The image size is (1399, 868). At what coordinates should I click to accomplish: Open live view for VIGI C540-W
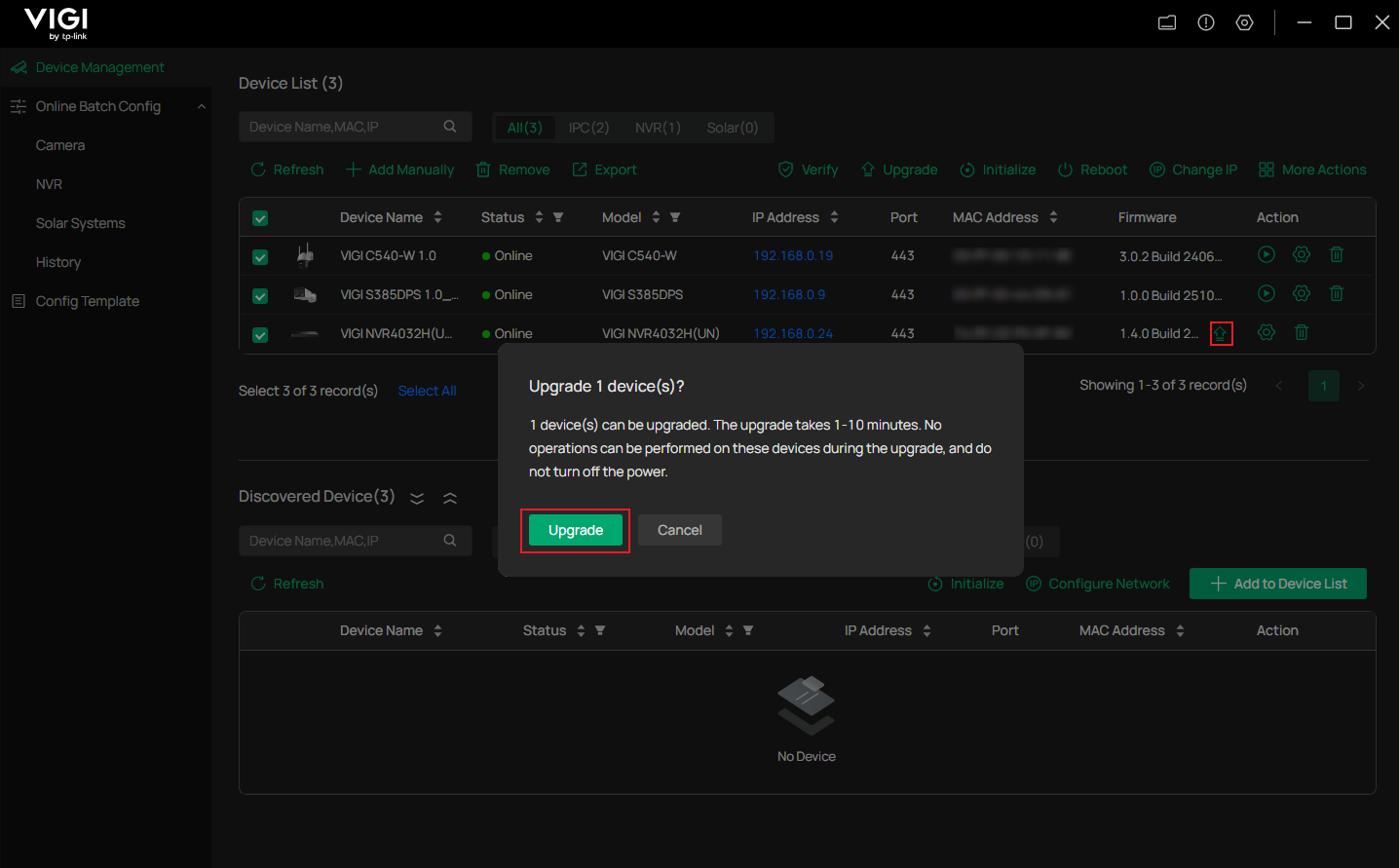[1266, 254]
